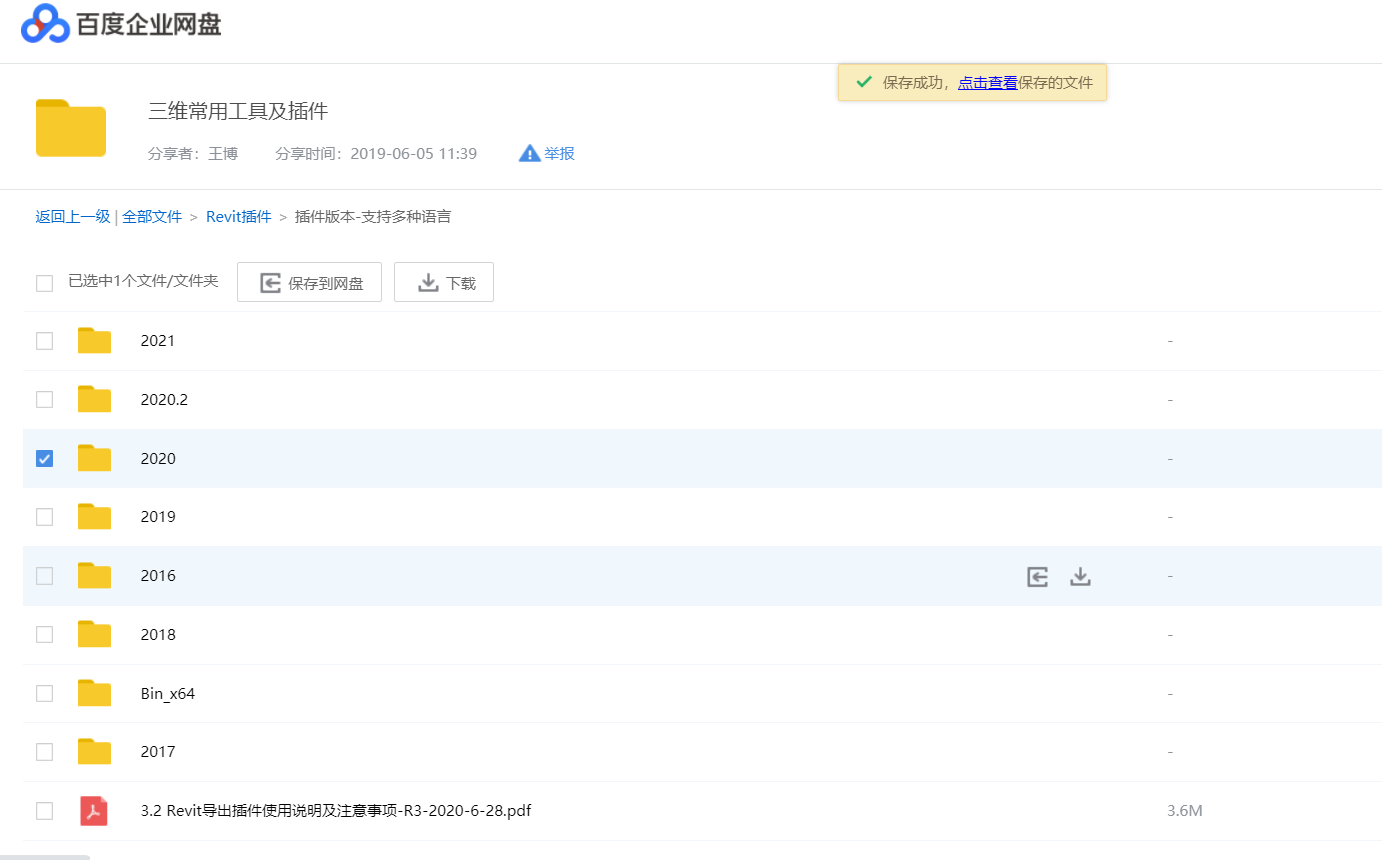Click 点击查看 link in the notification
The width and height of the screenshot is (1382, 860).
pyautogui.click(x=988, y=82)
